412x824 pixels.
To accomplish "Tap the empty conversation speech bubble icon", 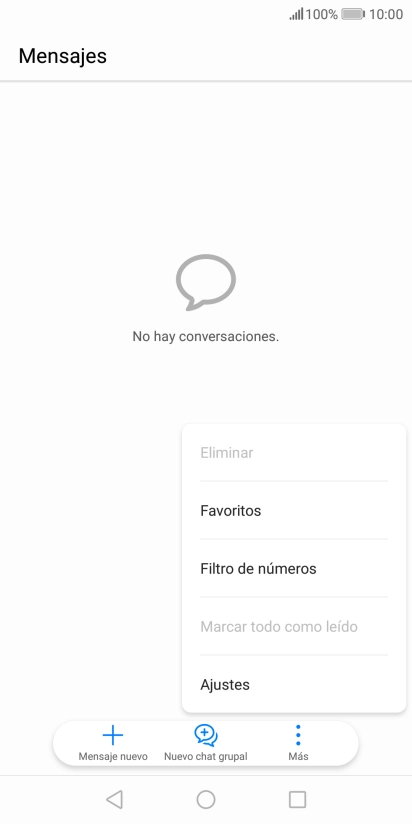I will (205, 282).
